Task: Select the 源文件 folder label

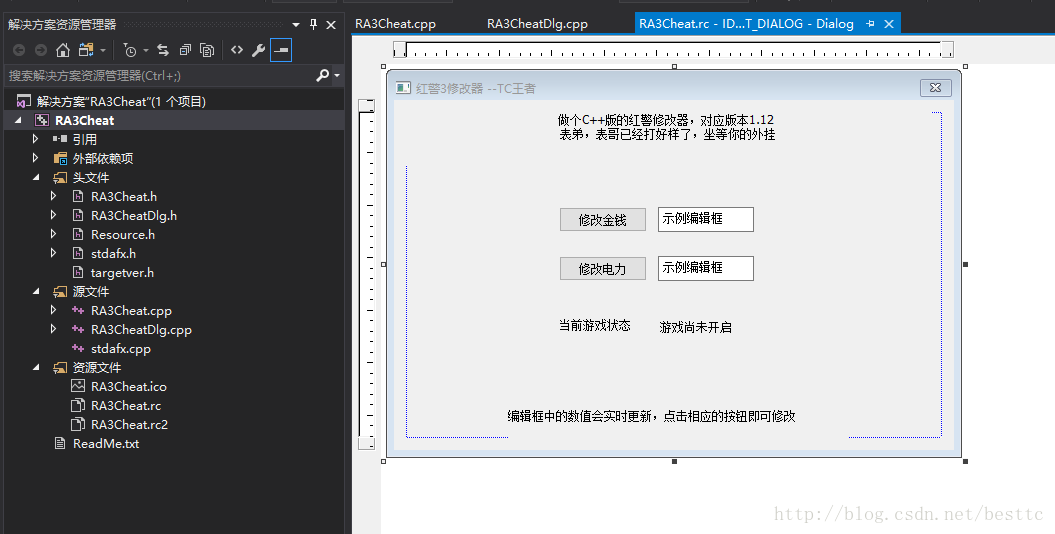Action: point(91,291)
